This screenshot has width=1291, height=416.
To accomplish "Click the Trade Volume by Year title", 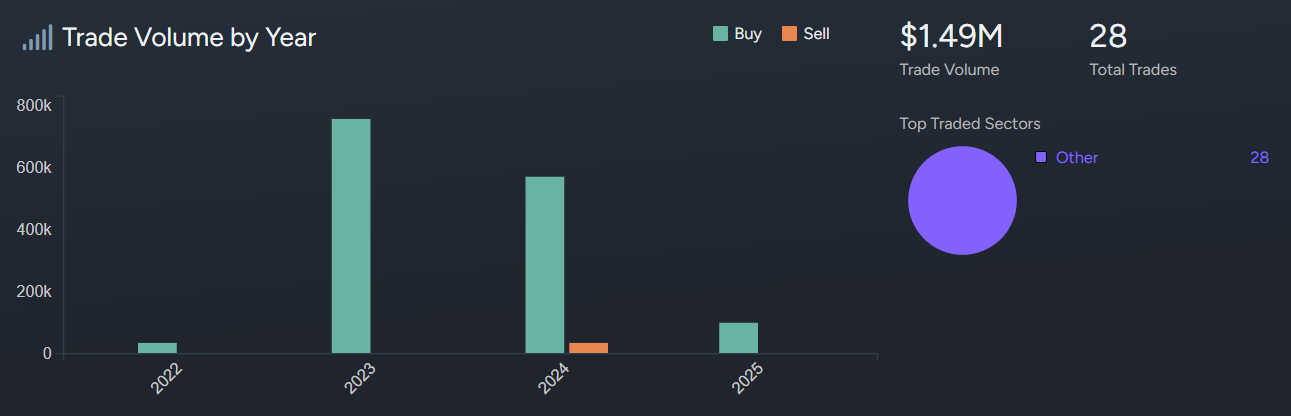I will 189,38.
